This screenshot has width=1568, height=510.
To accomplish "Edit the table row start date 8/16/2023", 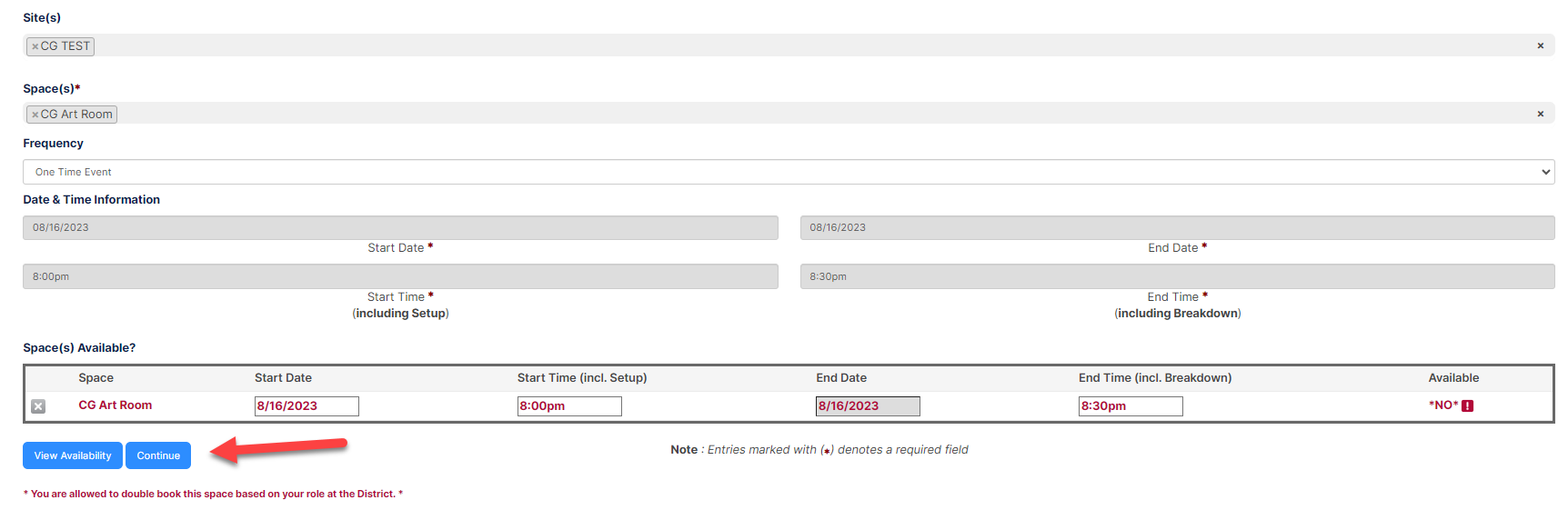I will [x=307, y=406].
